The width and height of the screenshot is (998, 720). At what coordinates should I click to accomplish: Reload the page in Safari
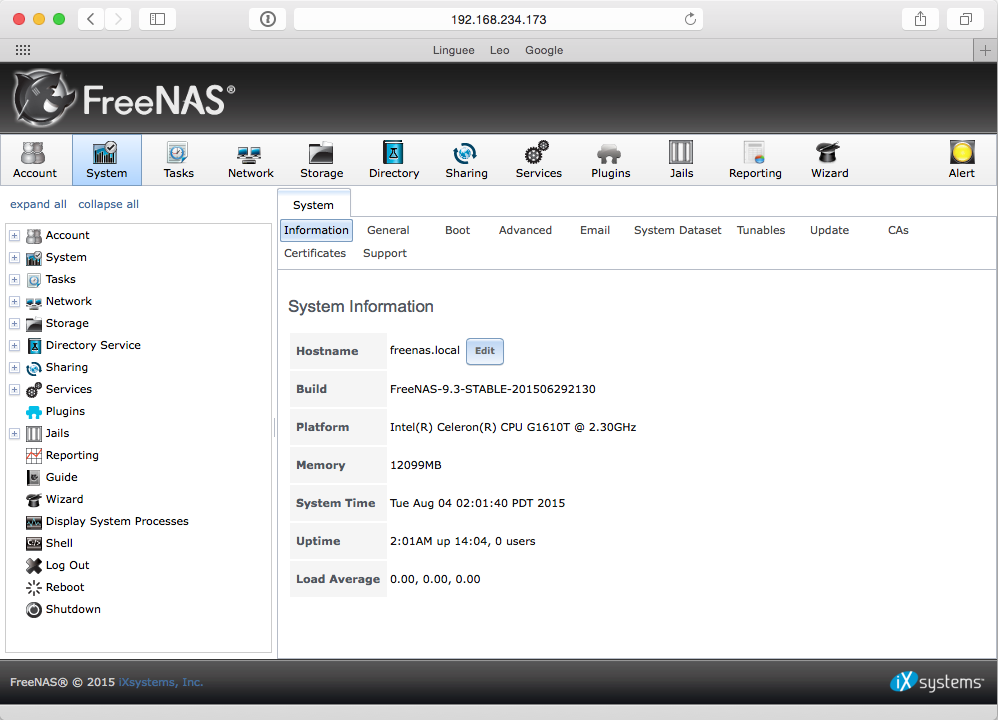pyautogui.click(x=690, y=19)
